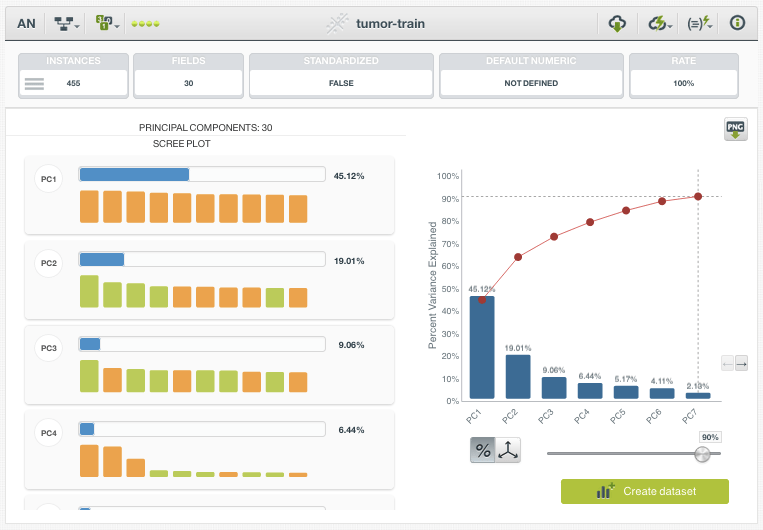The width and height of the screenshot is (763, 530).
Task: Select the PC3 component badge
Action: tap(48, 348)
